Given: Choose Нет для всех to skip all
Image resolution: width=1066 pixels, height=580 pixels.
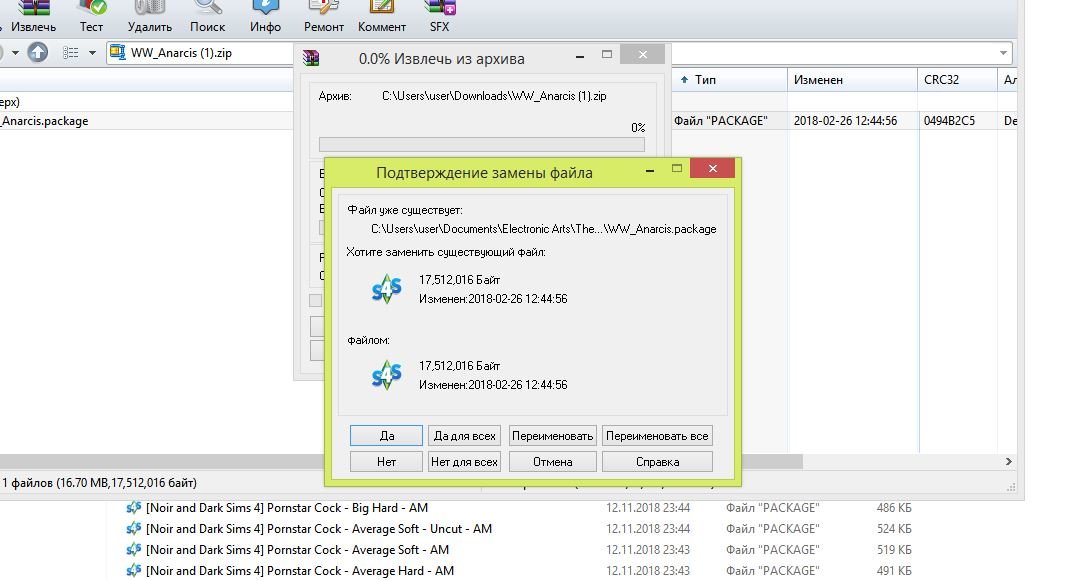Looking at the screenshot, I should (x=464, y=462).
